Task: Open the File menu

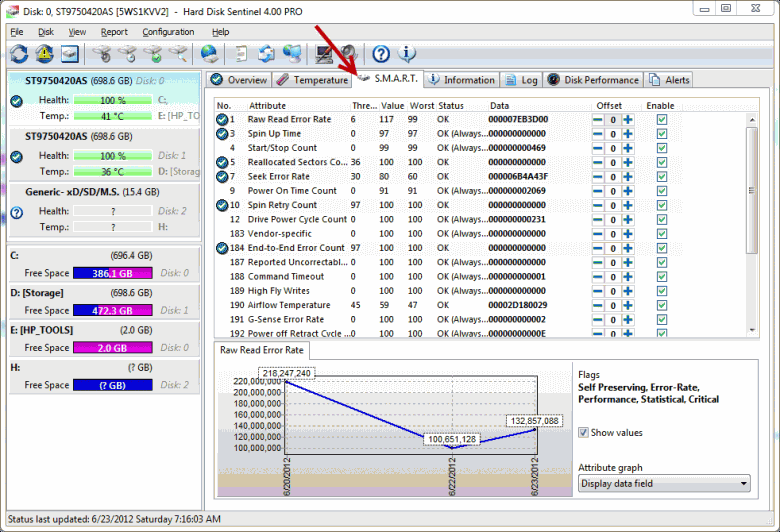Action: 17,32
